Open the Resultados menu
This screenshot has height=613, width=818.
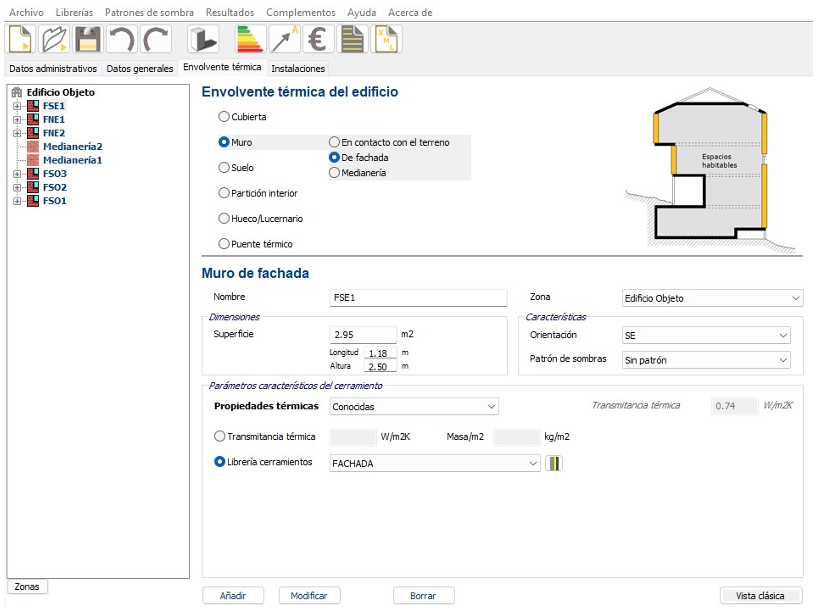230,12
